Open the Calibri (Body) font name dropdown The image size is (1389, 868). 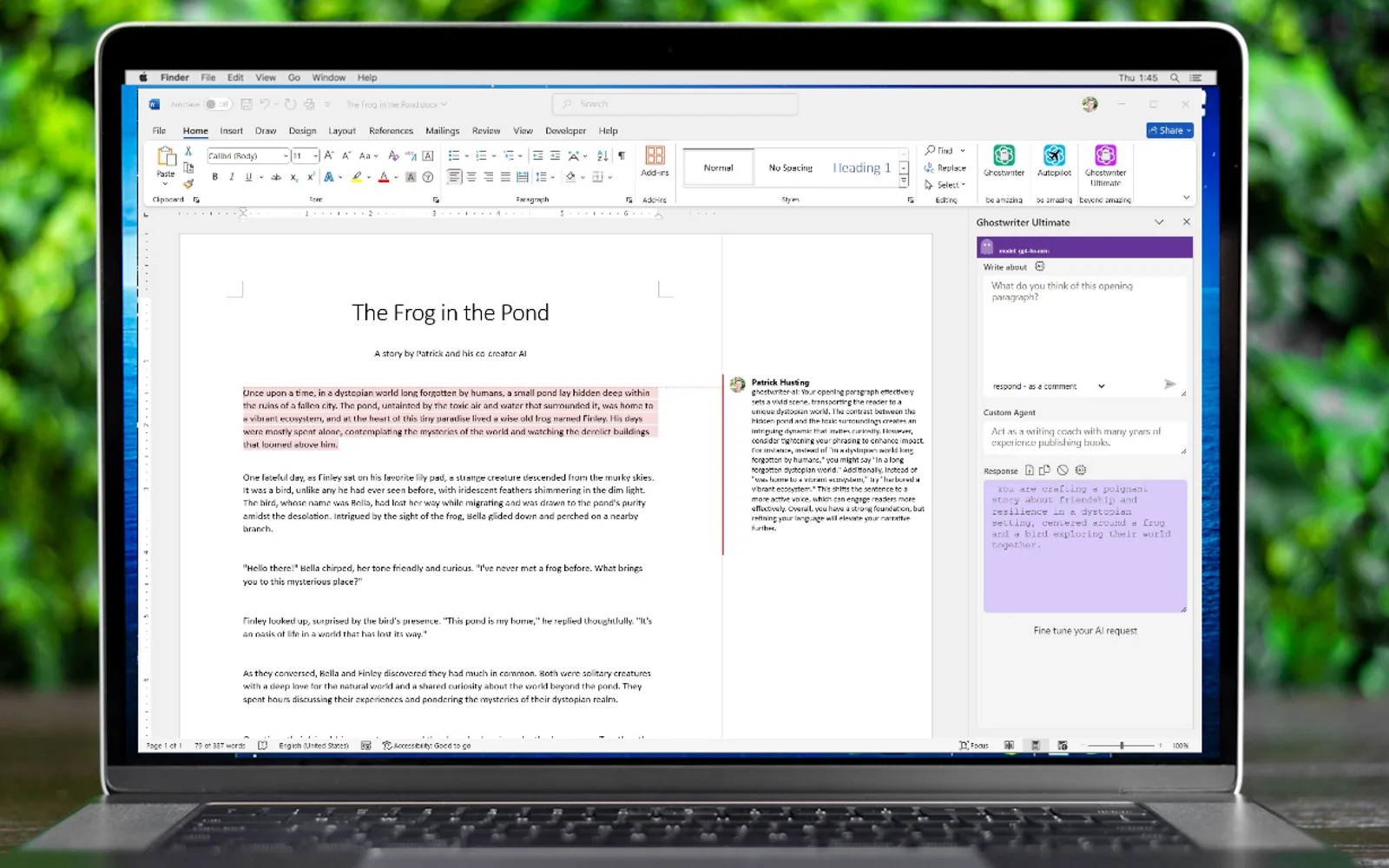(286, 156)
